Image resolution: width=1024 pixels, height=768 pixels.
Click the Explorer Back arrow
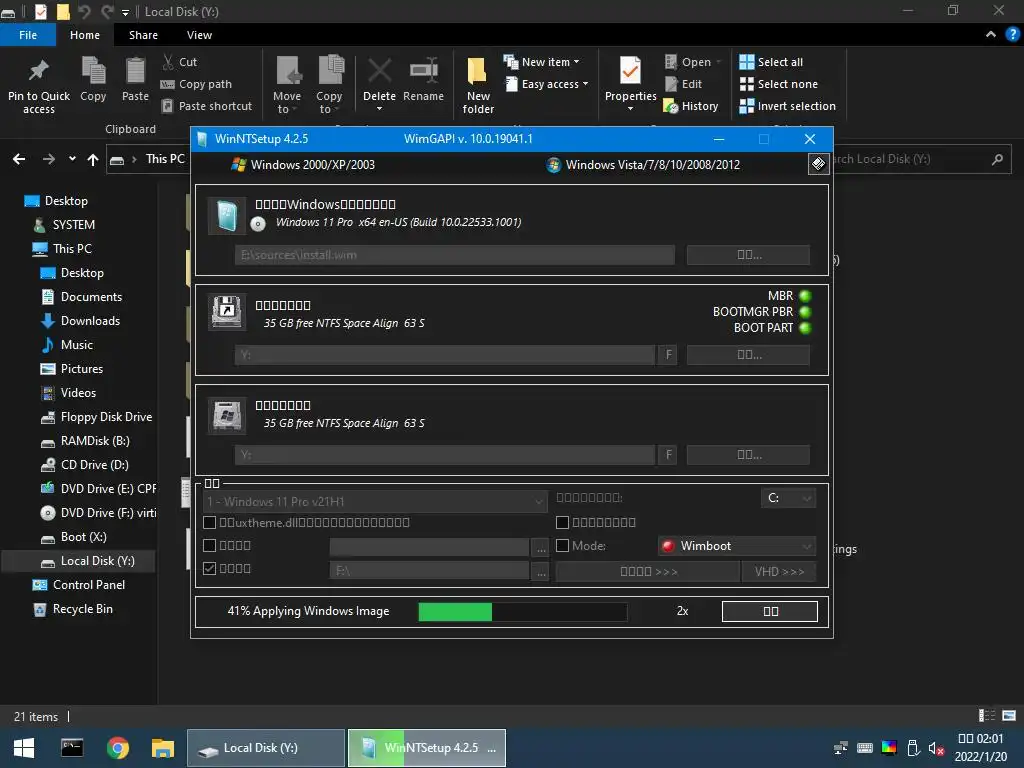tap(19, 159)
